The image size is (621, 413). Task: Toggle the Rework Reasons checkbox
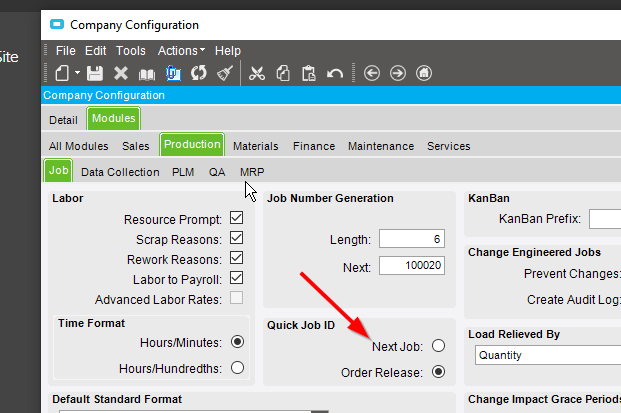(236, 258)
